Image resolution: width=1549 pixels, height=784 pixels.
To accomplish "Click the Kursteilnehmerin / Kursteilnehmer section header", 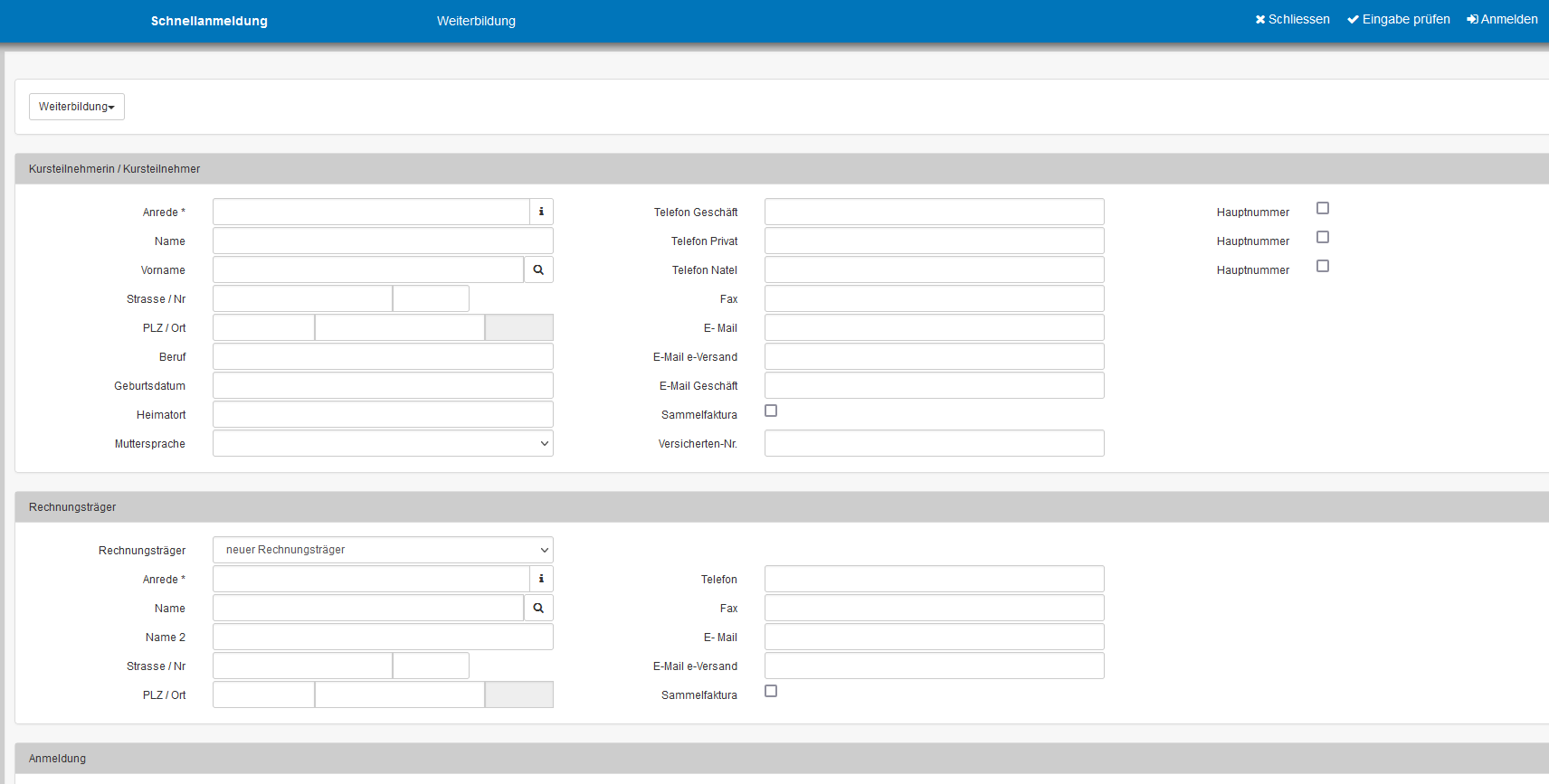I will (782, 169).
